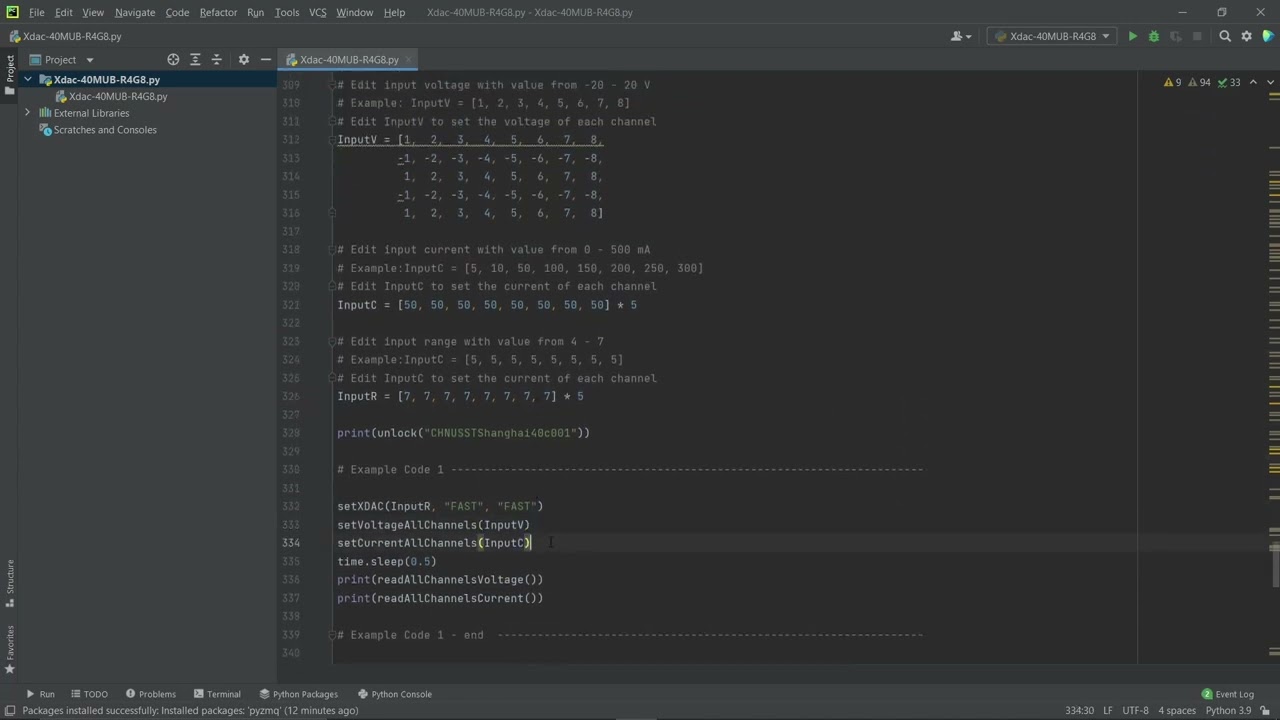1280x720 pixels.
Task: Open the Run tool window
Action: [x=40, y=694]
